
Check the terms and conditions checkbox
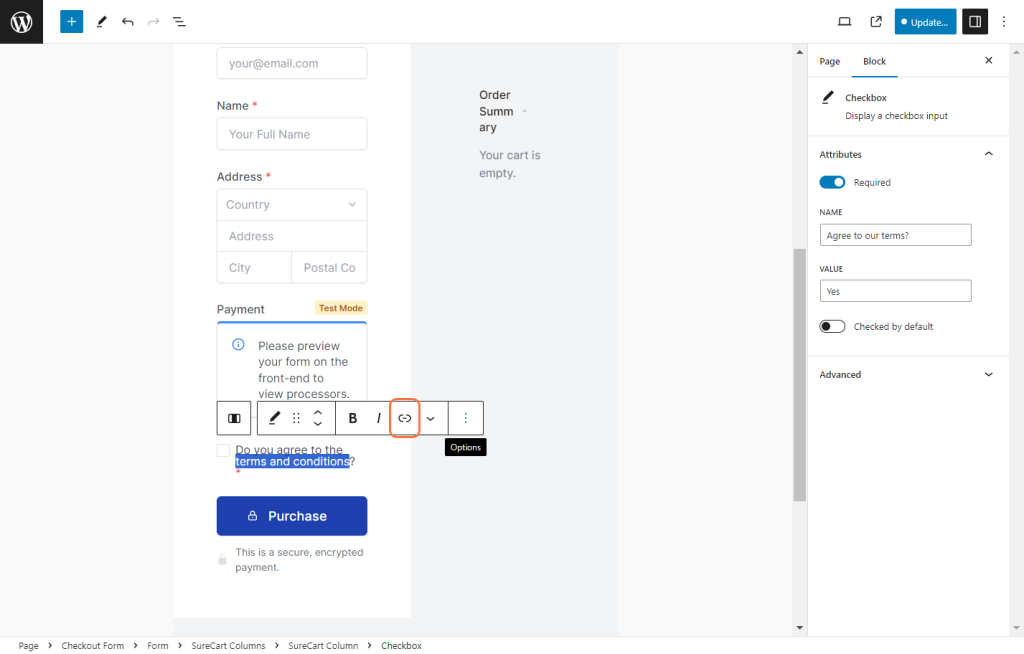pyautogui.click(x=223, y=451)
